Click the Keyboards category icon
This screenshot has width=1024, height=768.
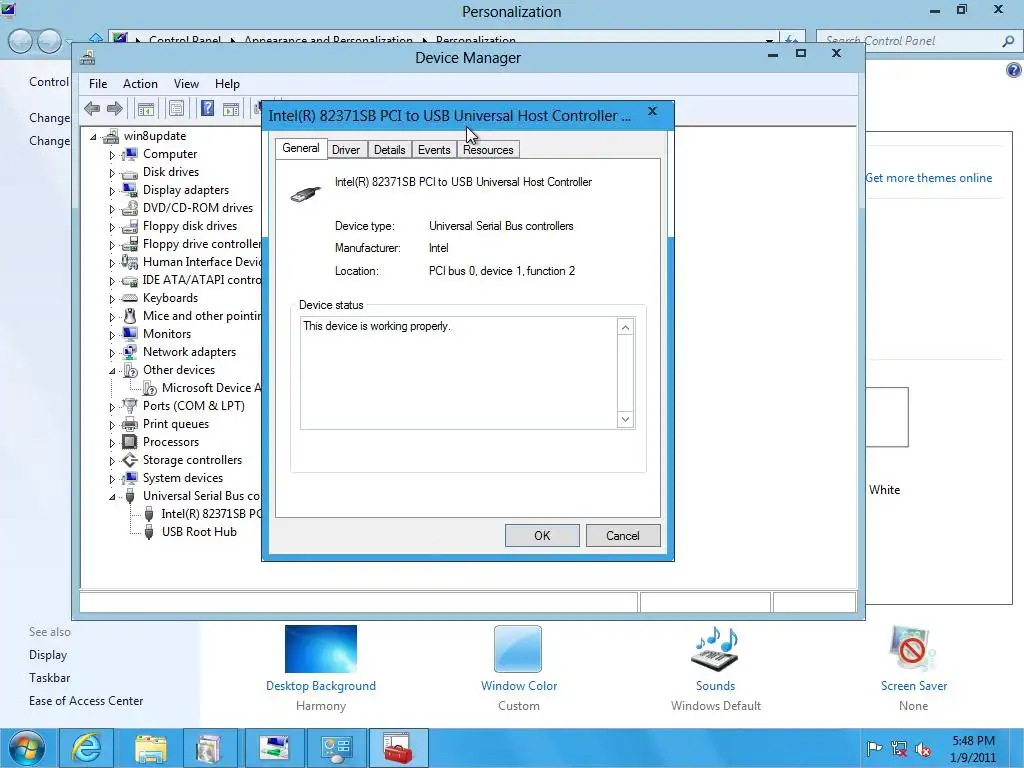(130, 298)
